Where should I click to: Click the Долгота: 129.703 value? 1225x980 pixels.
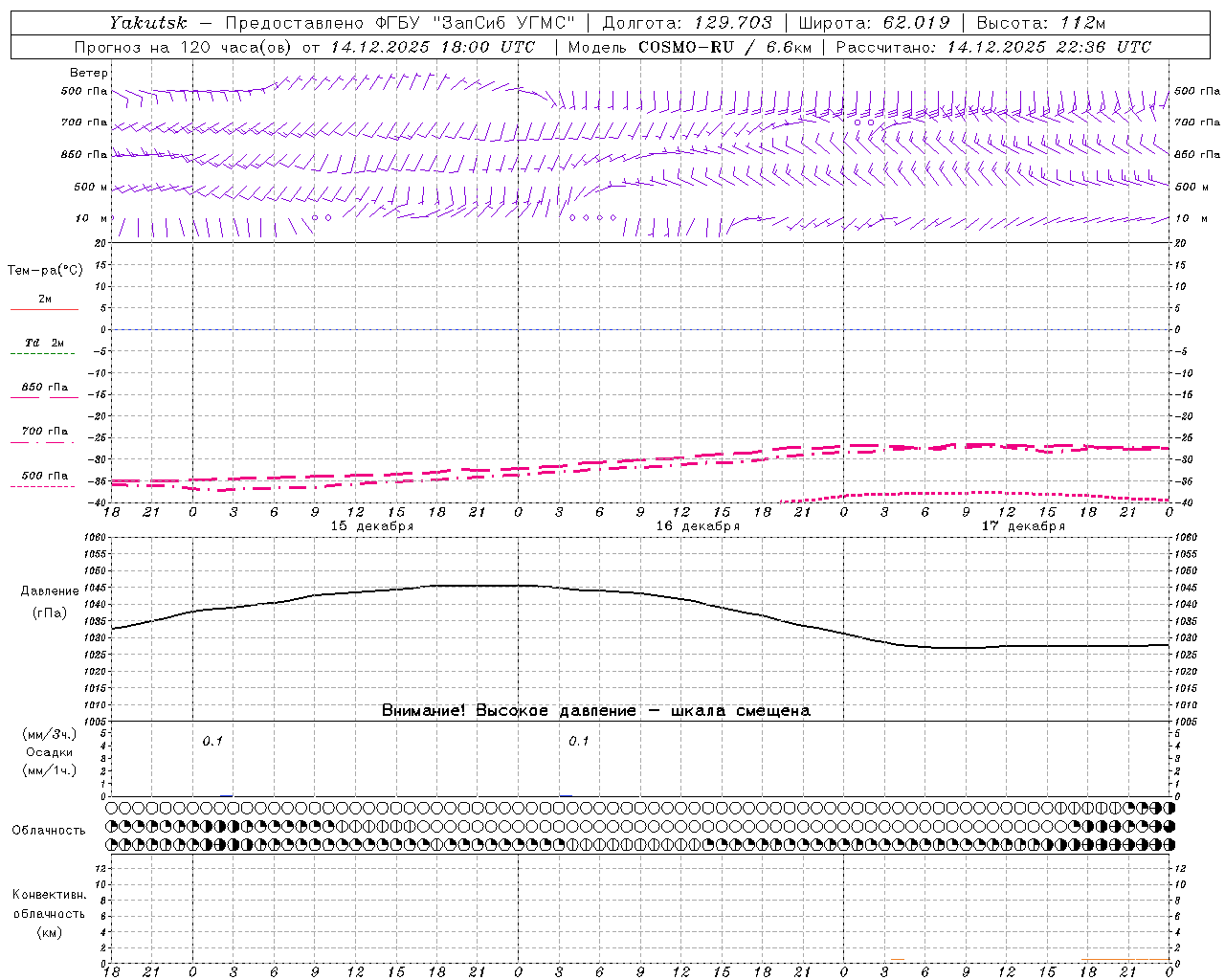pos(687,22)
